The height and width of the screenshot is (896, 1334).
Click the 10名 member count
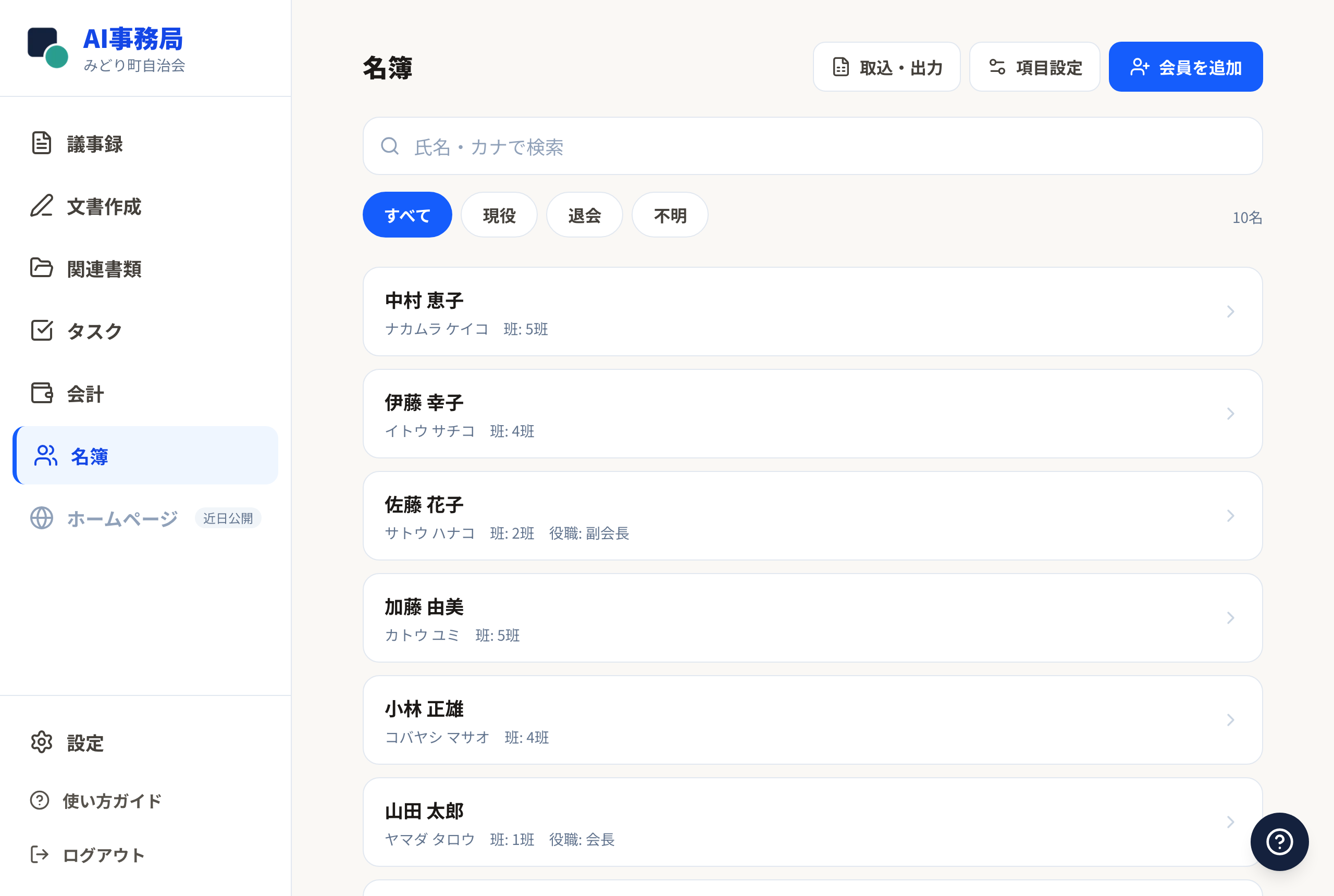tap(1247, 218)
